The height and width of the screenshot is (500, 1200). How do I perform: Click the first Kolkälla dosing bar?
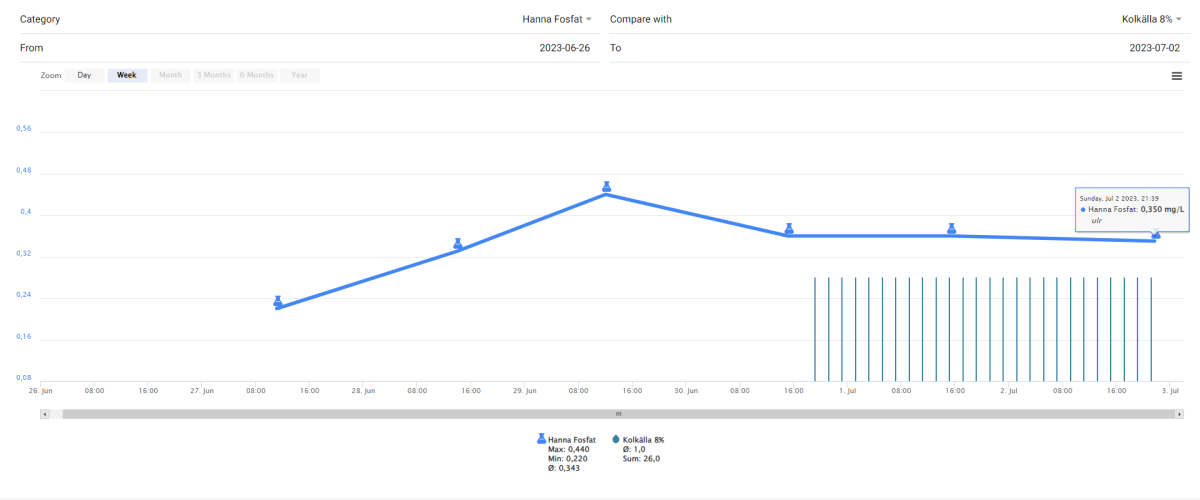click(815, 329)
